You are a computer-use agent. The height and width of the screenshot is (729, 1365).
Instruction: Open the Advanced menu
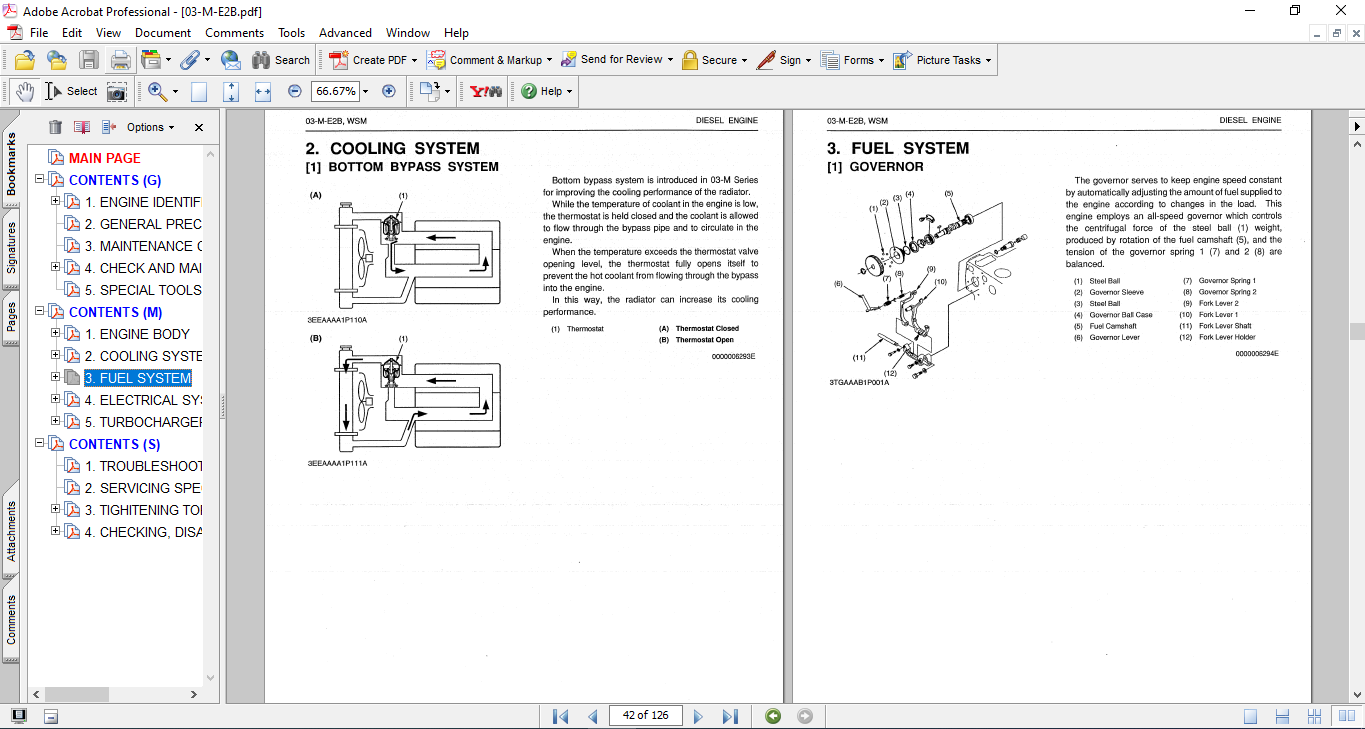345,33
